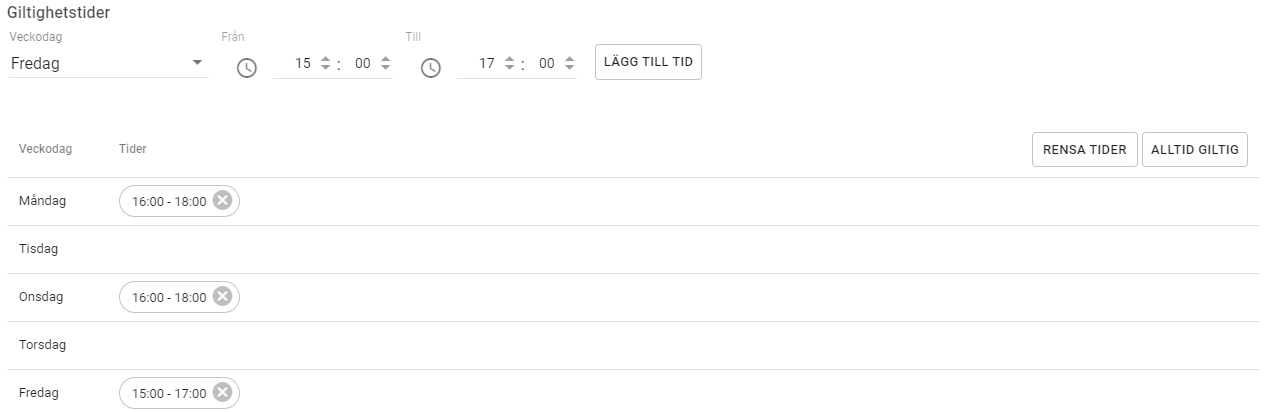Click the clock icon beside Från time
Image resolution: width=1266 pixels, height=412 pixels.
point(246,68)
